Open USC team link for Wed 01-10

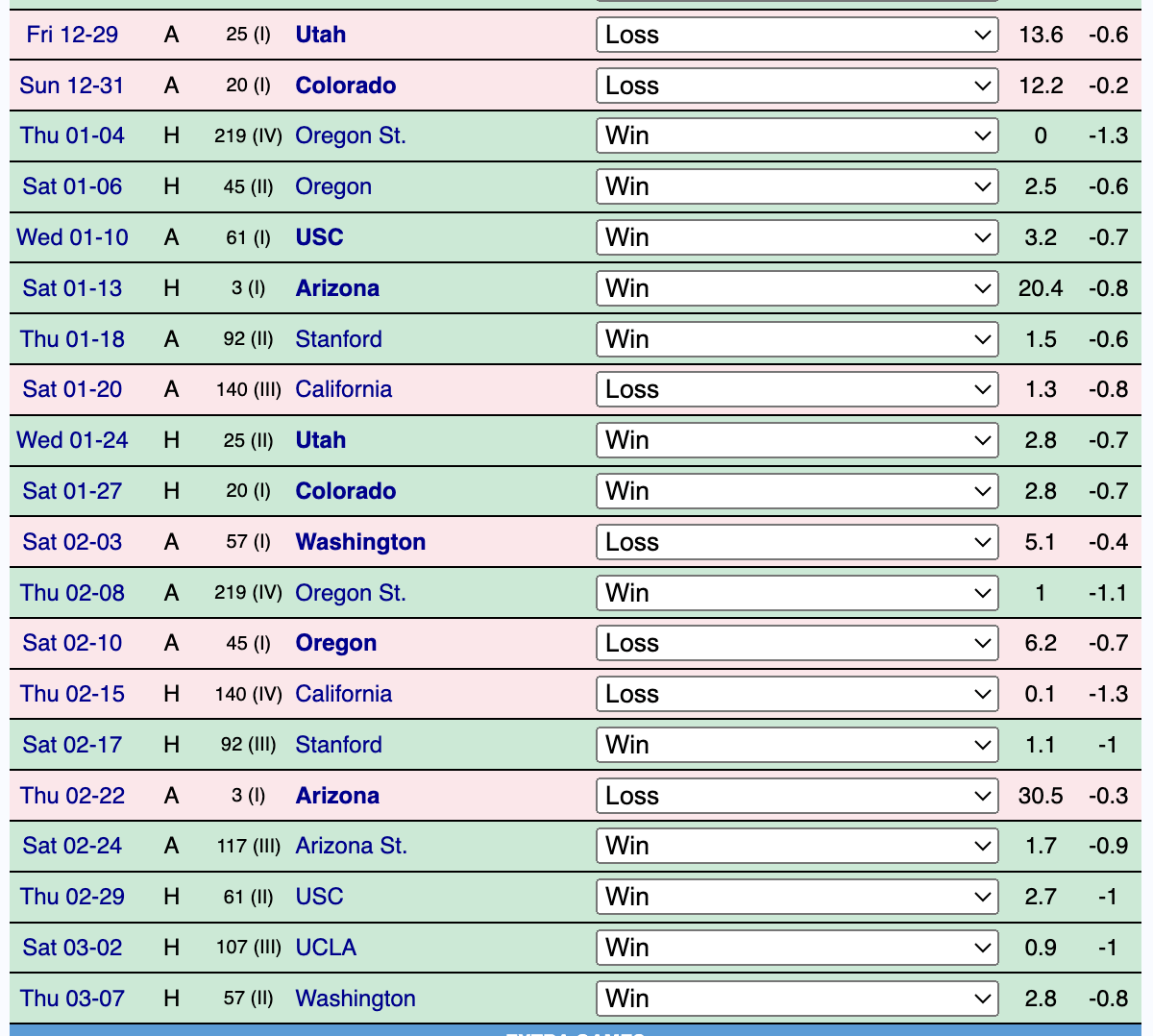(x=319, y=237)
